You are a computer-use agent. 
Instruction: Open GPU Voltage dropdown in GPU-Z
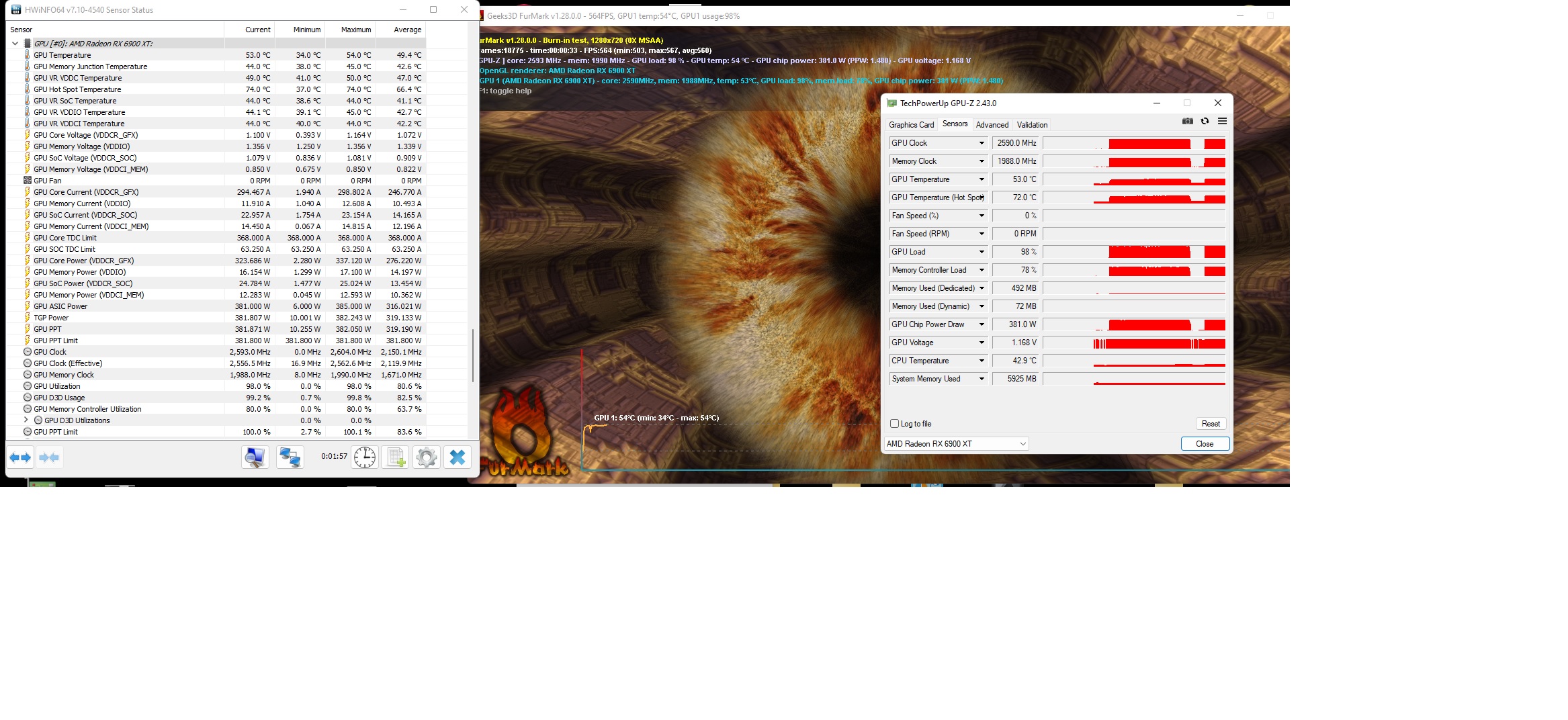coord(982,343)
